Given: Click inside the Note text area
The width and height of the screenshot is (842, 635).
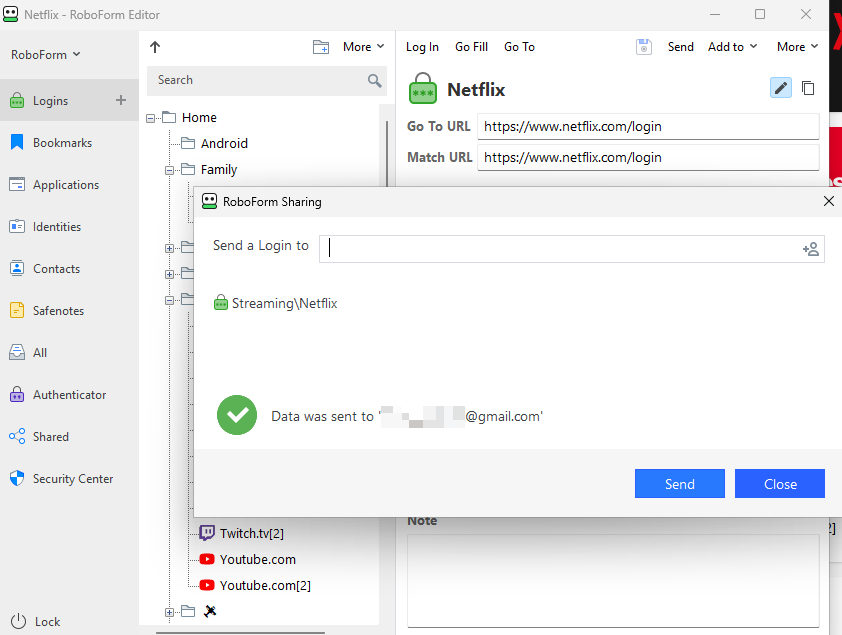Looking at the screenshot, I should pos(613,580).
